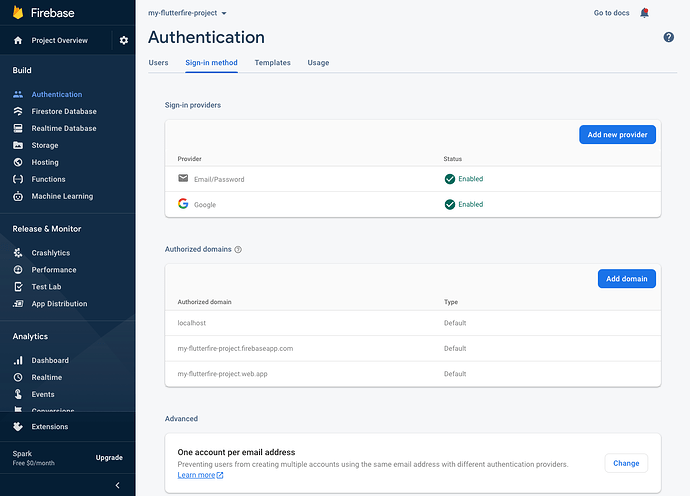Click the notifications bell icon
The image size is (690, 496).
click(644, 13)
